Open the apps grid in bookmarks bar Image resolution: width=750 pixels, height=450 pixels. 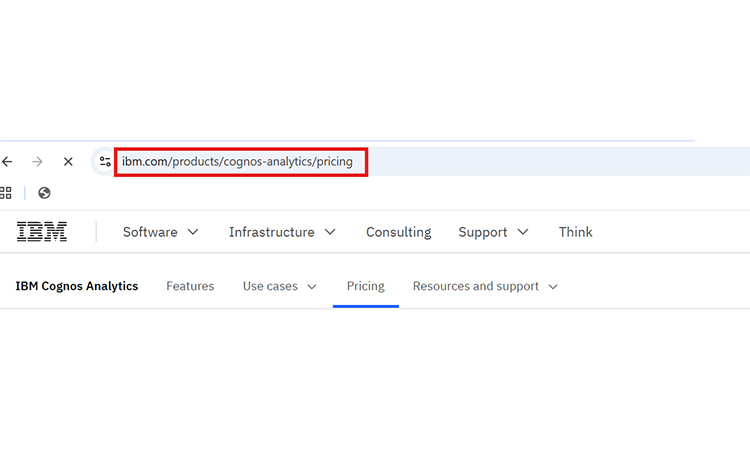(x=5, y=193)
